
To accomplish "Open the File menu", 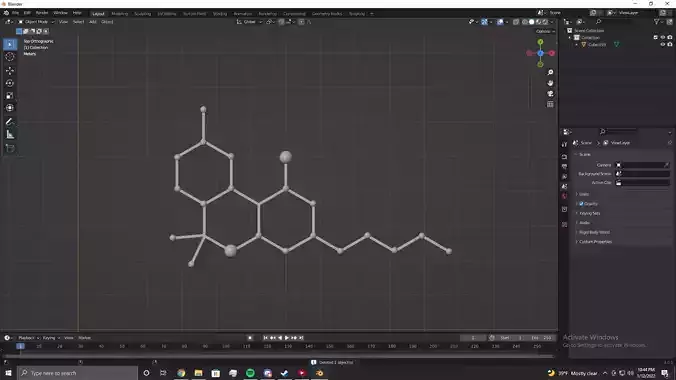I will coord(16,13).
